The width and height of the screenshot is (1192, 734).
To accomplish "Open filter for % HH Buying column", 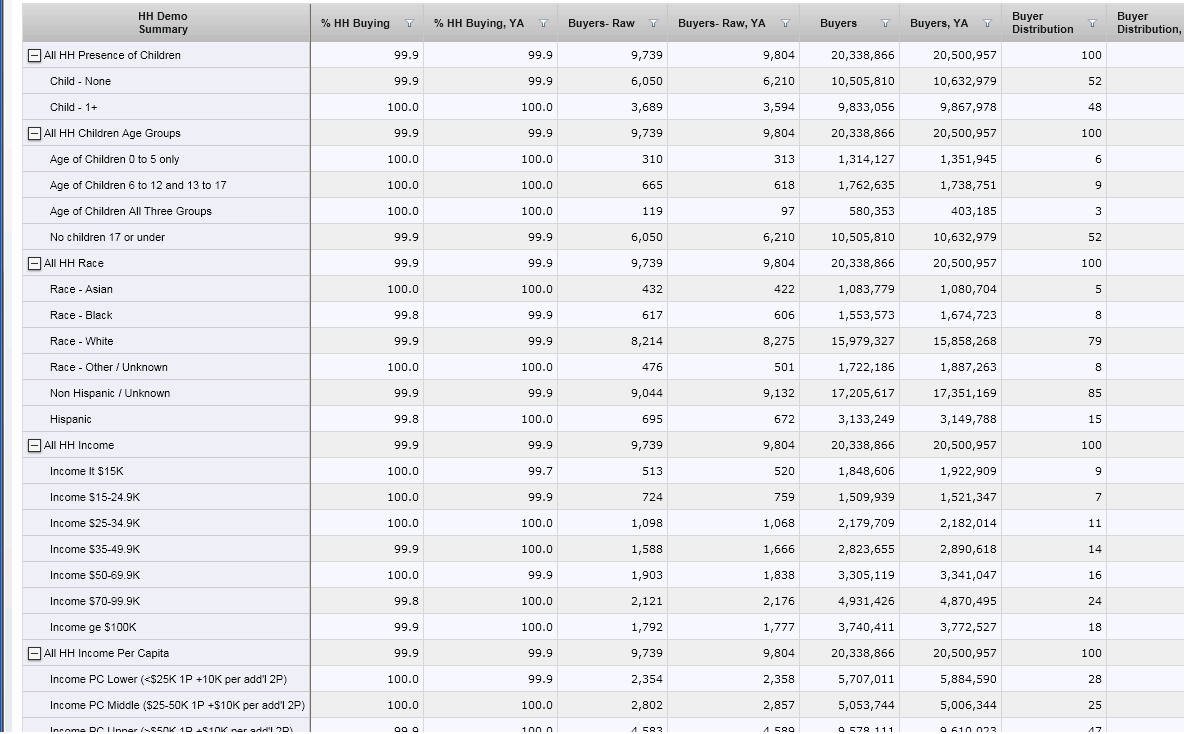I will 409,24.
